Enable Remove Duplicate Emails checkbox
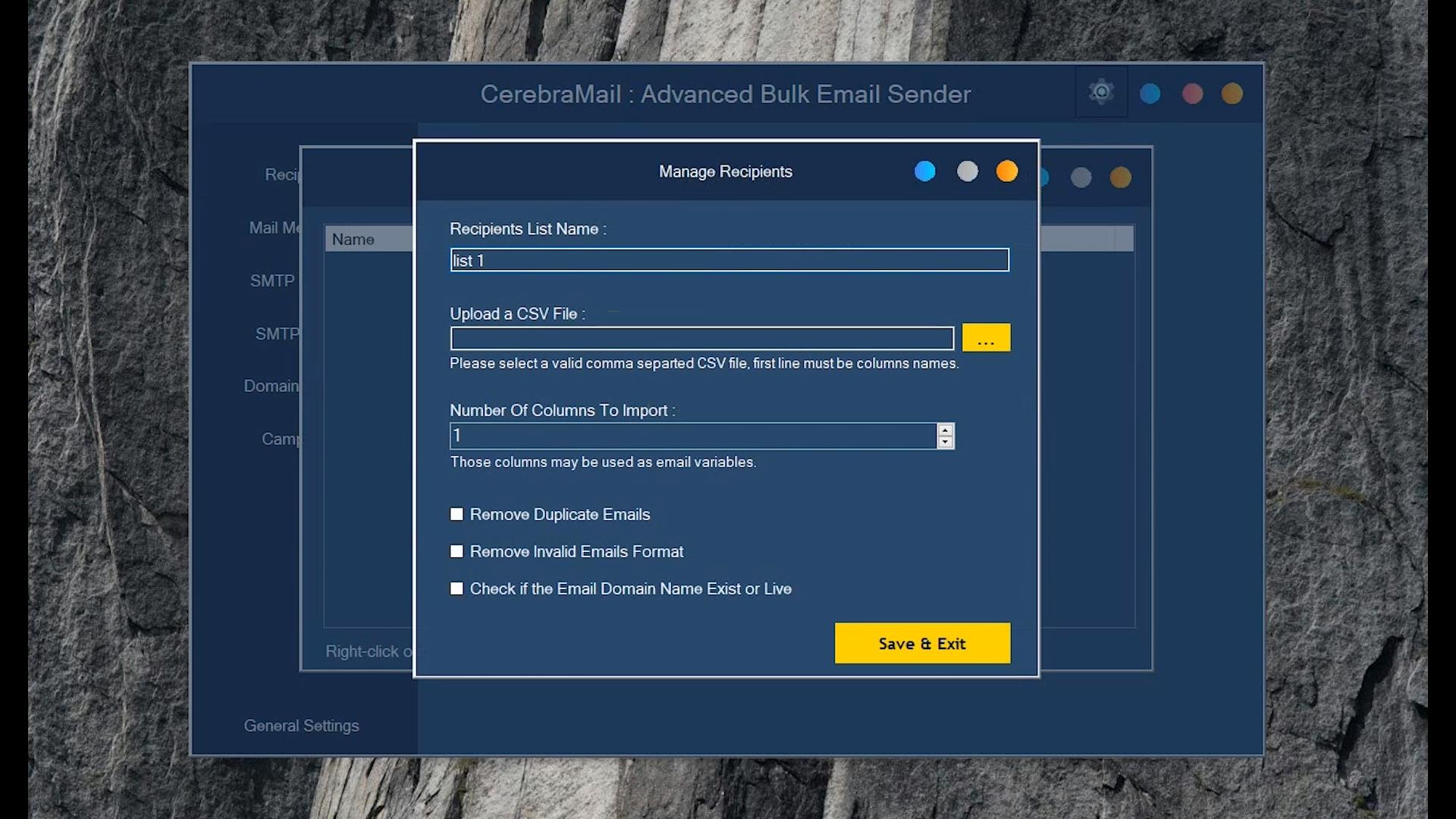This screenshot has width=1456, height=819. point(457,514)
